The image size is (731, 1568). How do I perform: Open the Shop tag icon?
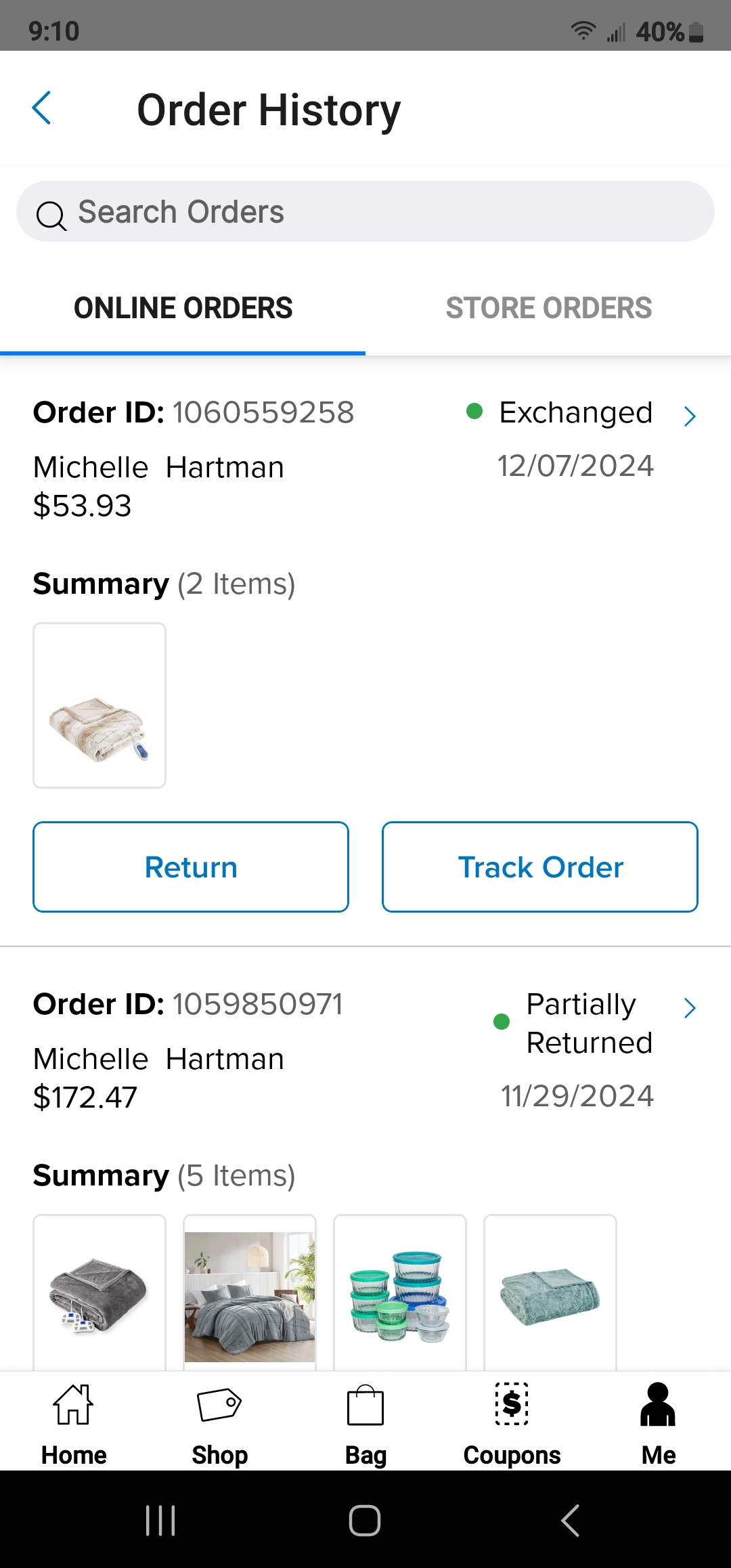219,1405
